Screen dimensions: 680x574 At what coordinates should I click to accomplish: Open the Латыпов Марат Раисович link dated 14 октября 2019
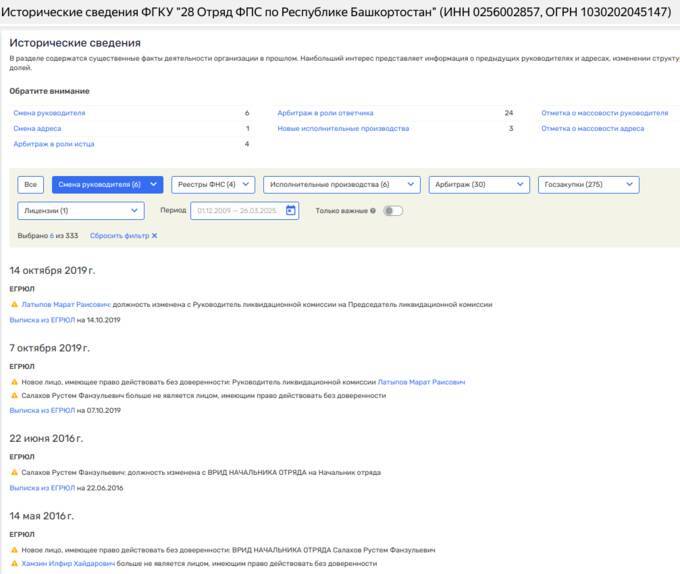tap(66, 304)
